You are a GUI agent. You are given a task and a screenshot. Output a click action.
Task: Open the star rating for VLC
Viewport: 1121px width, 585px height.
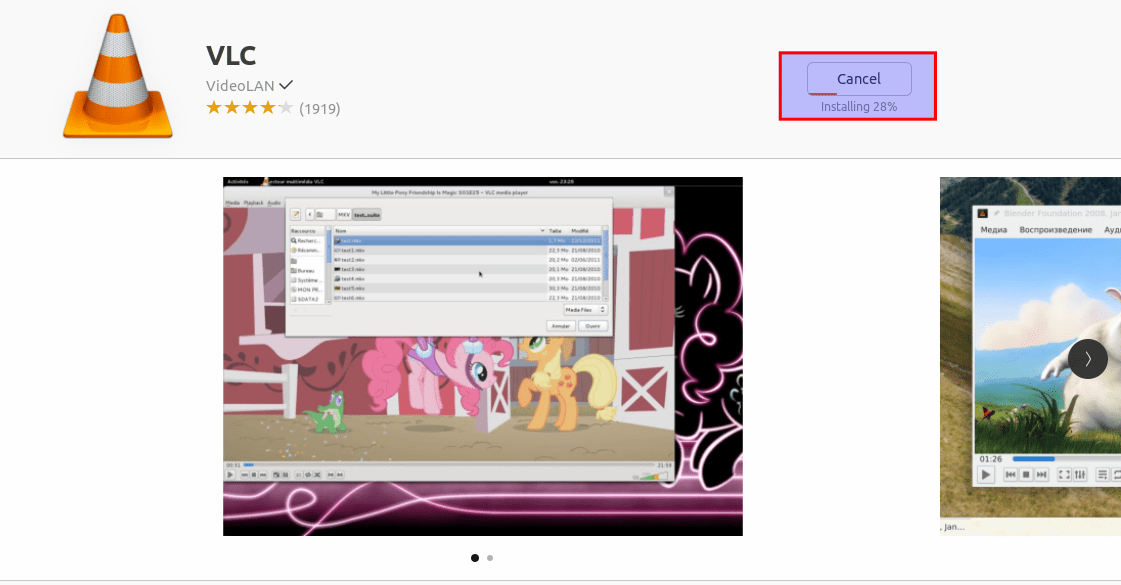point(250,108)
